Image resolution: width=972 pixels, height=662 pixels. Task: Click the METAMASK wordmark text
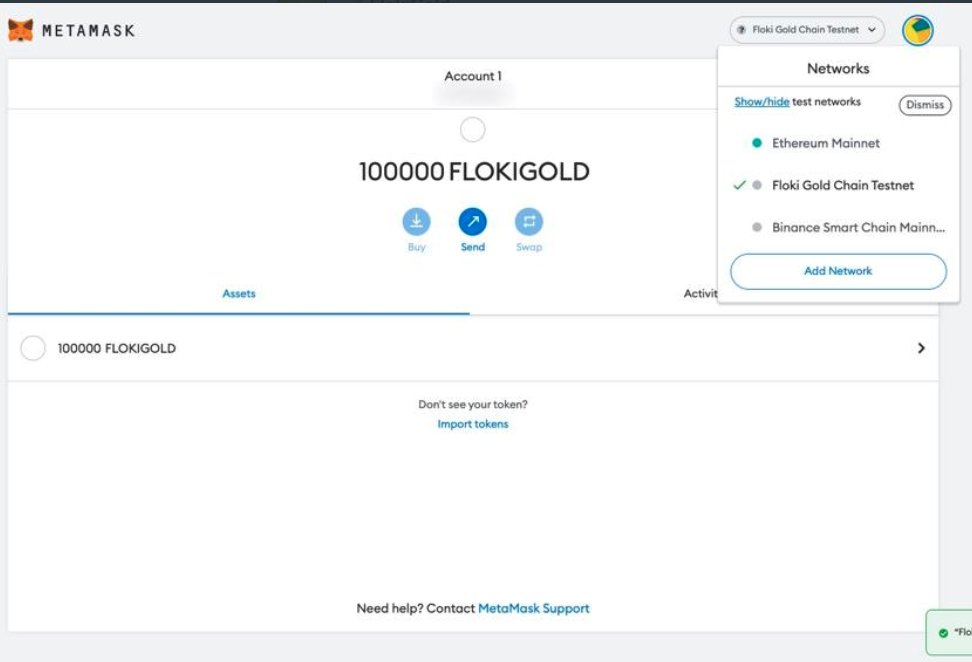[88, 30]
